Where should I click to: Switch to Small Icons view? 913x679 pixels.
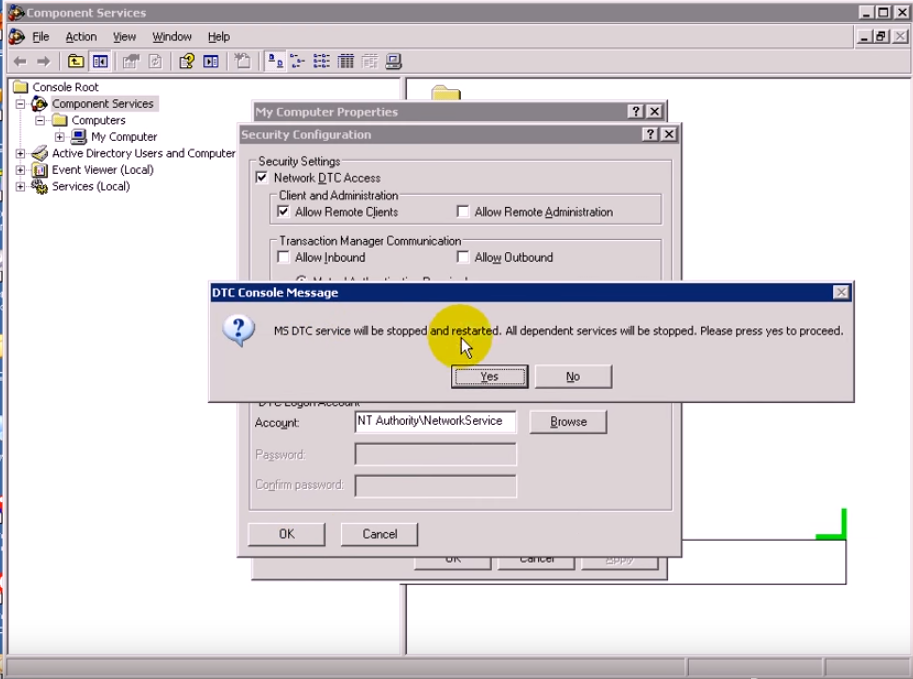(298, 61)
